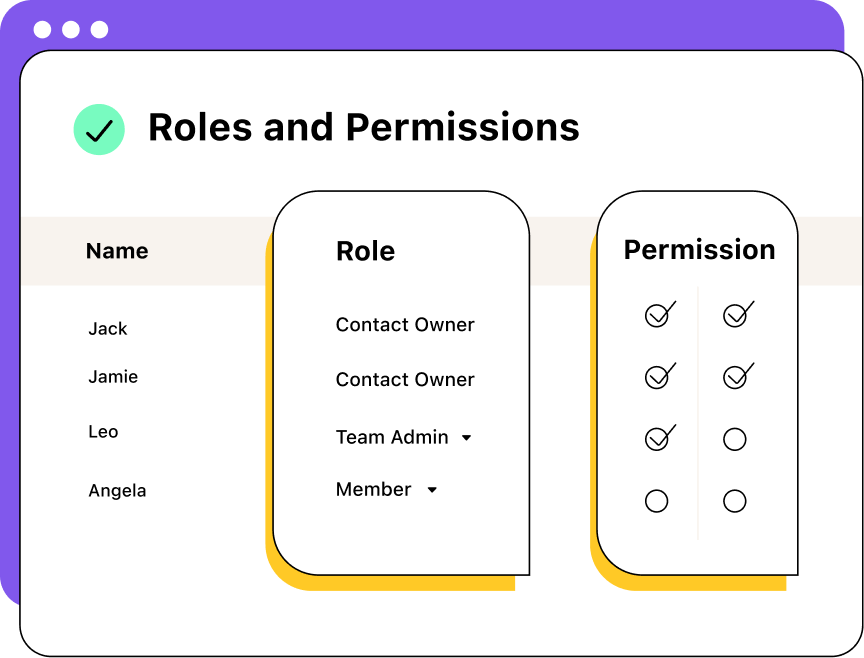This screenshot has width=864, height=658.
Task: Uncheck Jack's second permission checkbox
Action: click(735, 316)
